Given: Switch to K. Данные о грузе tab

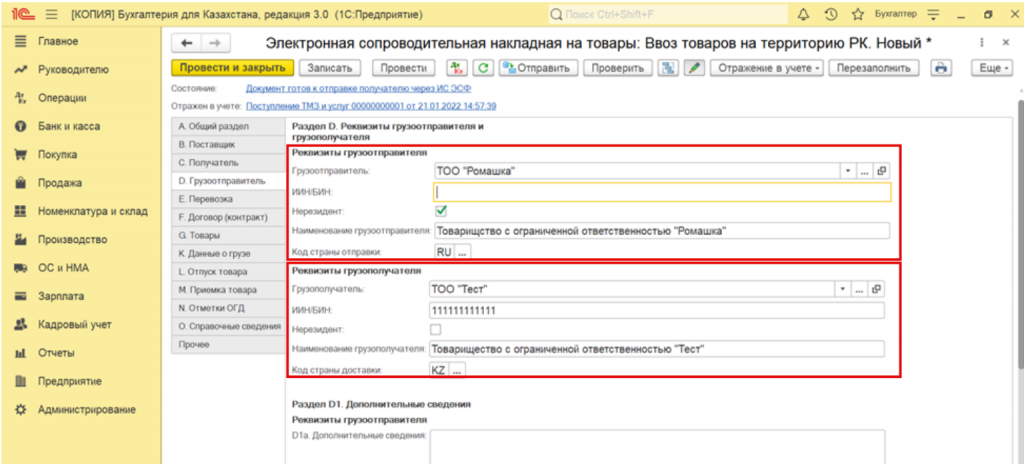Looking at the screenshot, I should 229,254.
